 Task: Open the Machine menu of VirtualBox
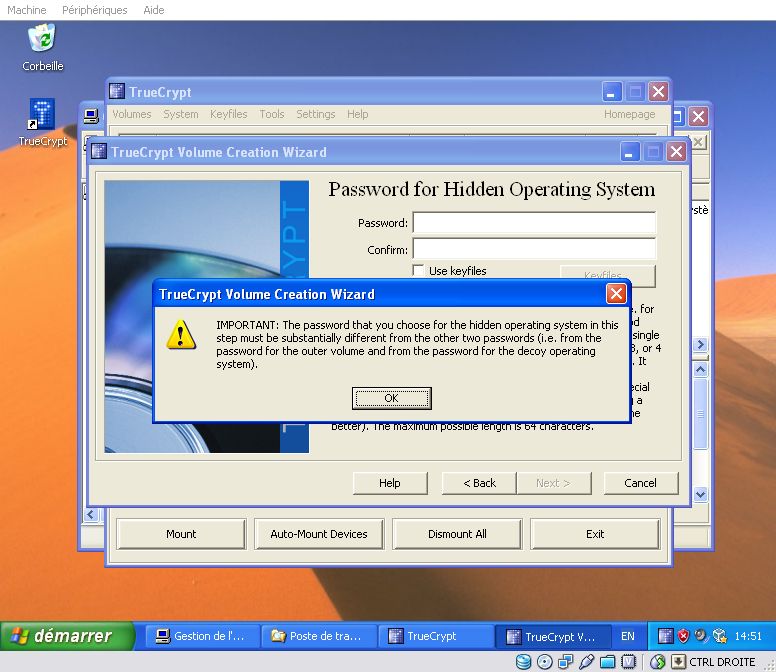point(26,10)
